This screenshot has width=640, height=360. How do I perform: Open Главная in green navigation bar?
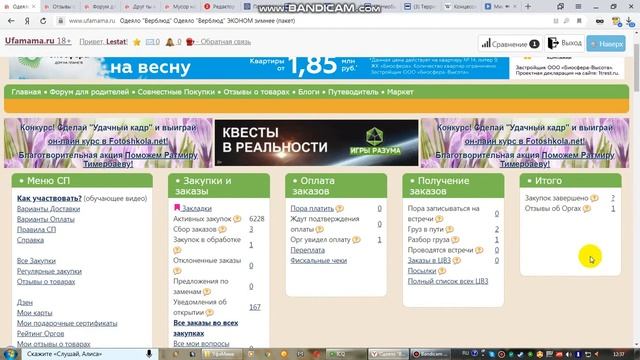[x=26, y=92]
